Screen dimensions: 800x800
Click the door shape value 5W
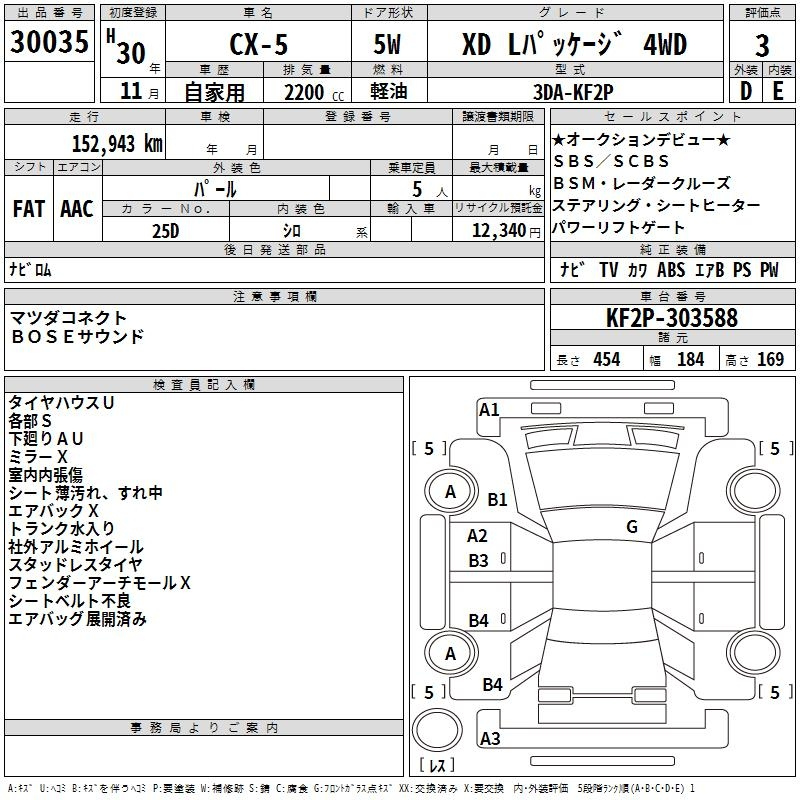[x=387, y=44]
